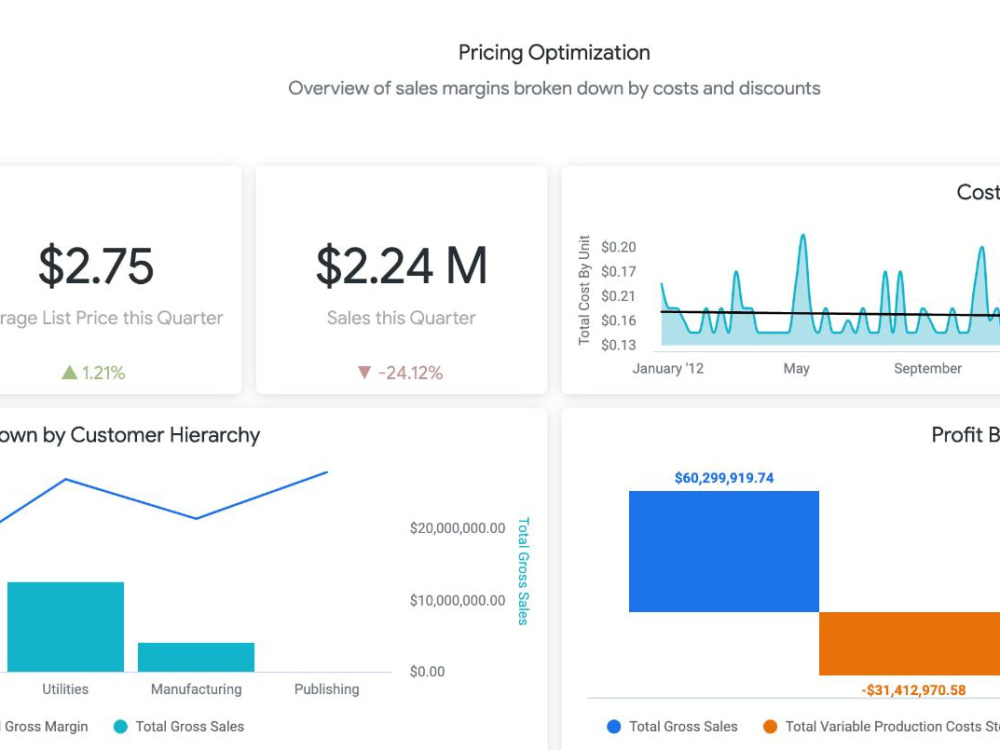Click the blue gross margin line near Manufacturing
Viewport: 1000px width, 750px height.
(196, 518)
